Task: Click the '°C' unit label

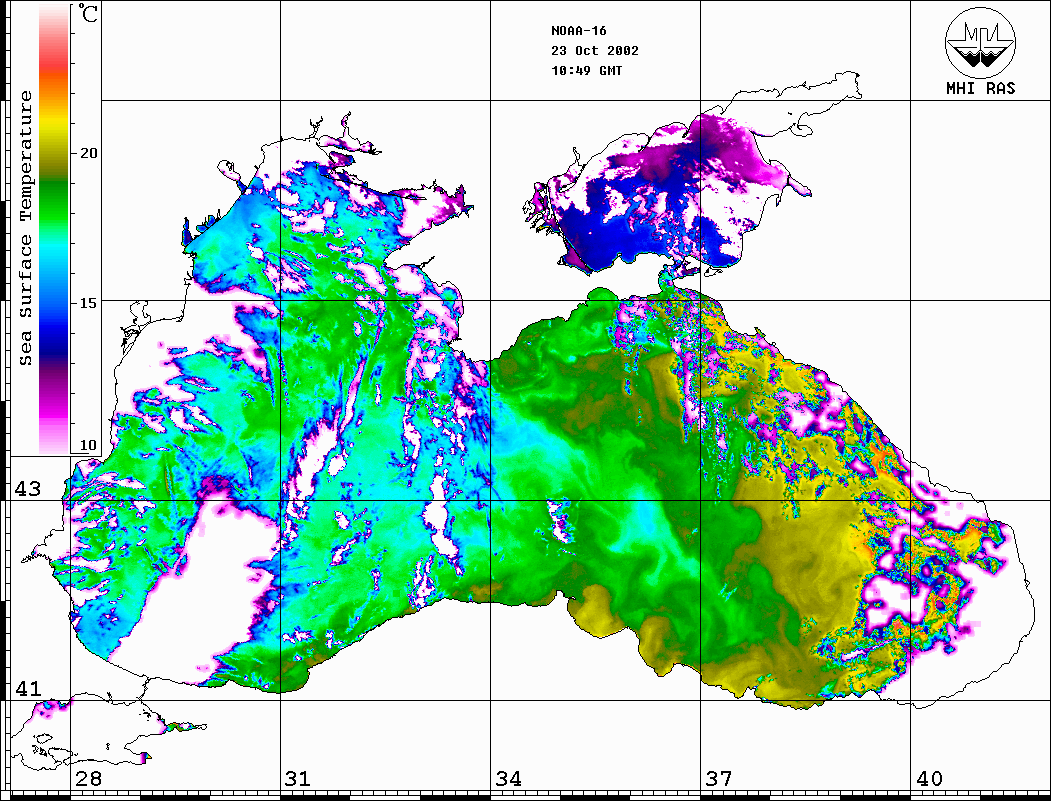Action: [88, 13]
